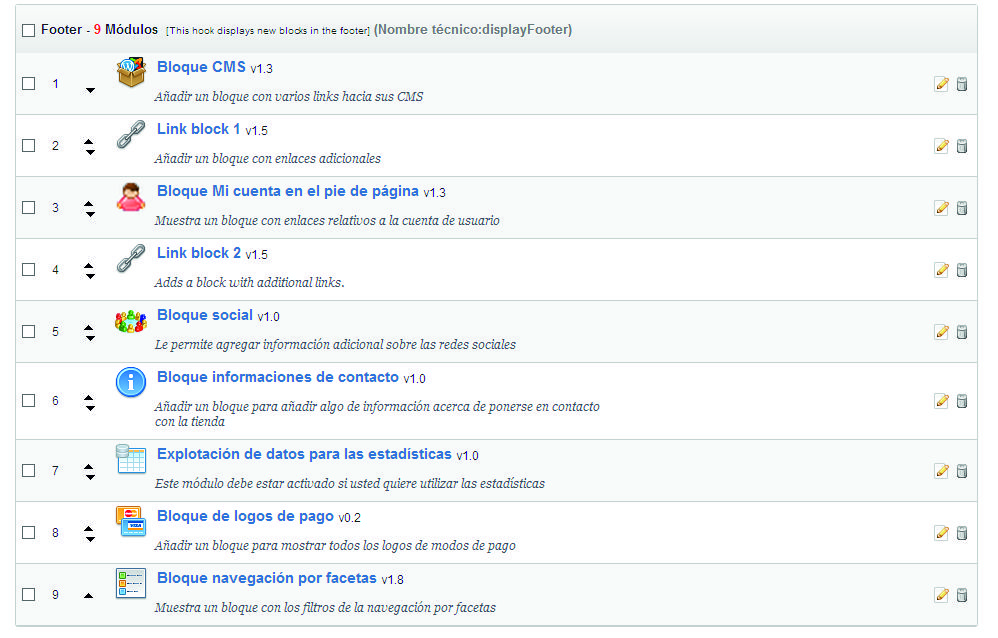Delete the Bloque social module

pos(962,332)
